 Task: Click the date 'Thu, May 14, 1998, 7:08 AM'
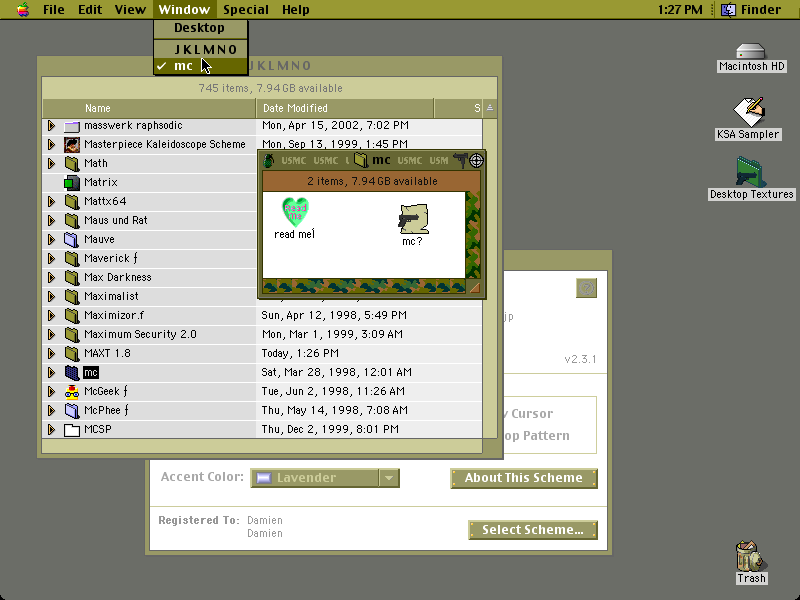[334, 410]
